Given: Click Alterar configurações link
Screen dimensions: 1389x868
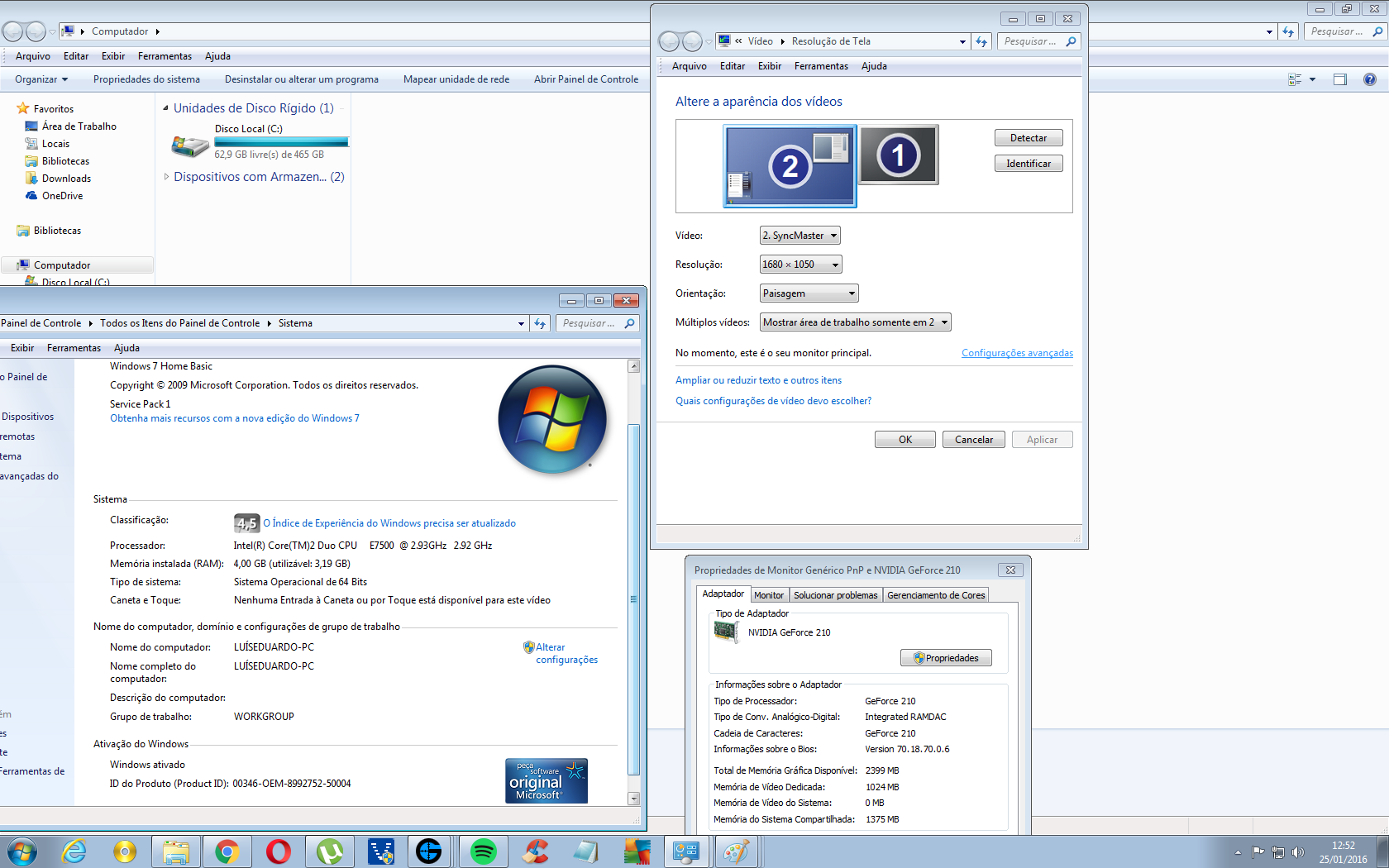Looking at the screenshot, I should tap(566, 653).
